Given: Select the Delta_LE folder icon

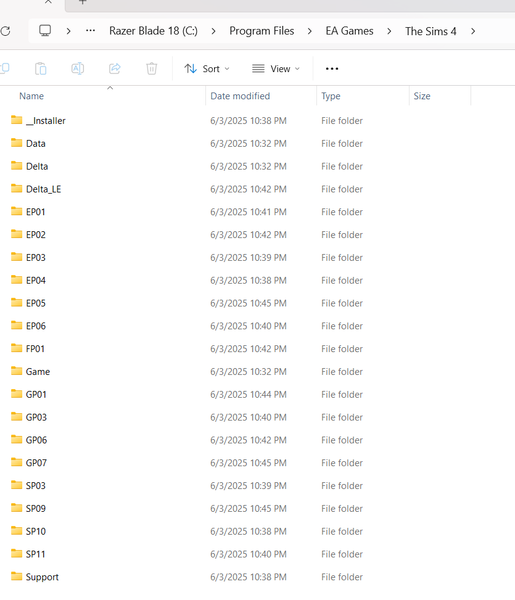Looking at the screenshot, I should click(x=16, y=189).
